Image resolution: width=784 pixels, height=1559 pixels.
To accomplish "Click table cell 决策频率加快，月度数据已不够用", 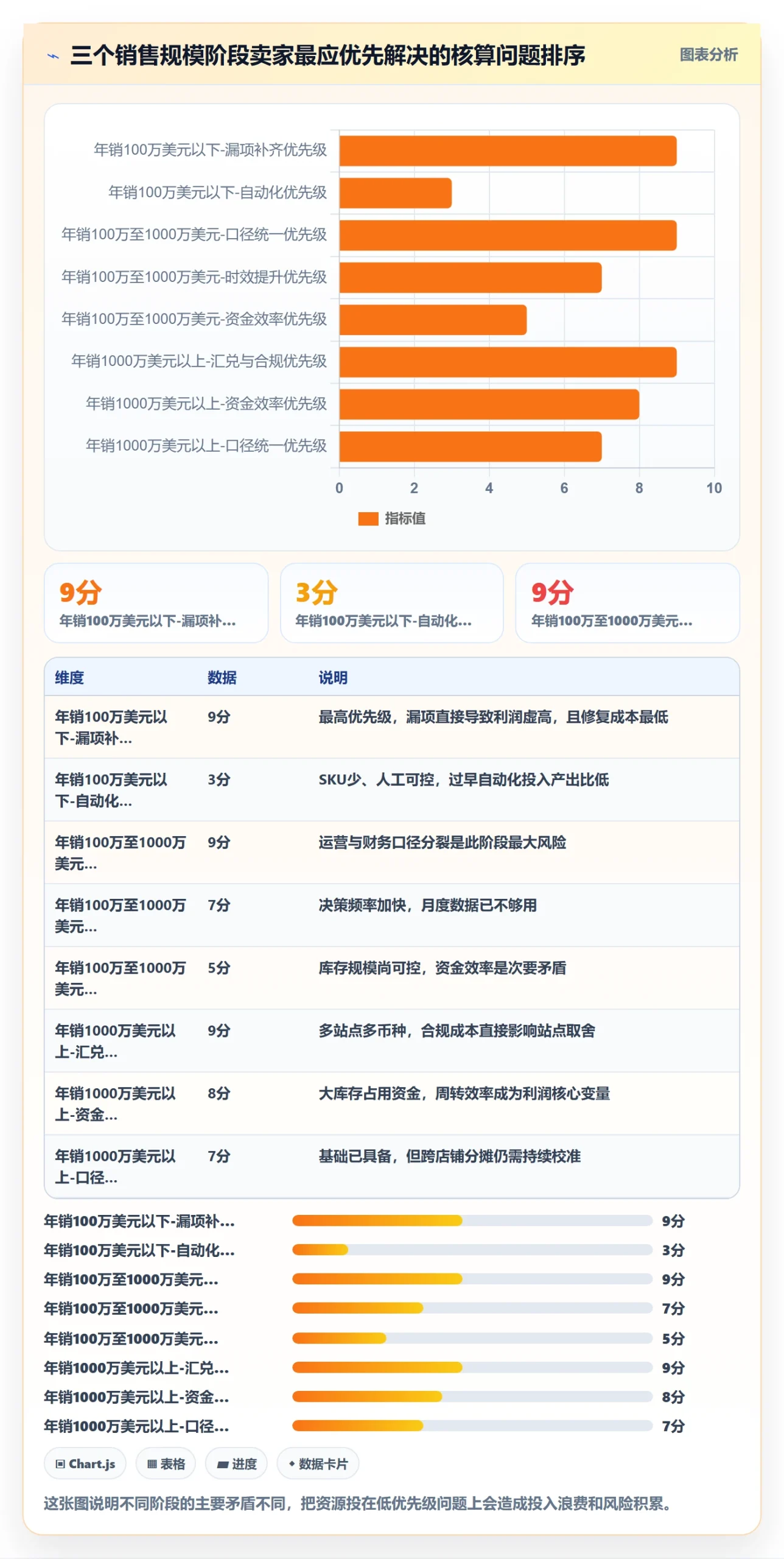I will click(427, 905).
